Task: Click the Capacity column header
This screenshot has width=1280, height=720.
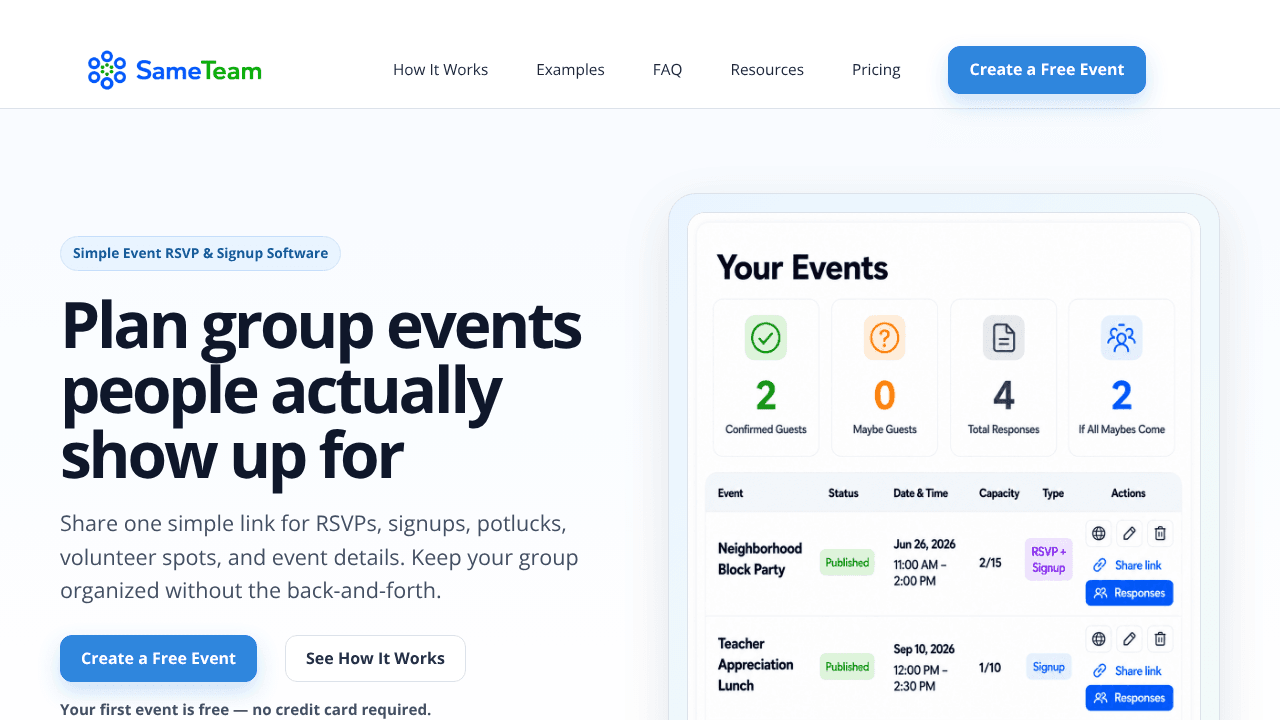Action: (999, 493)
